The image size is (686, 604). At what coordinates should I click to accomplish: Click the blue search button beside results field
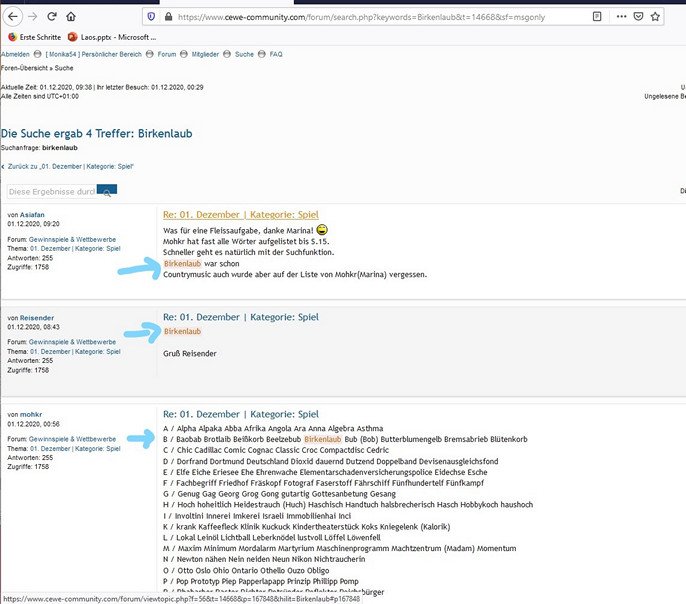107,191
